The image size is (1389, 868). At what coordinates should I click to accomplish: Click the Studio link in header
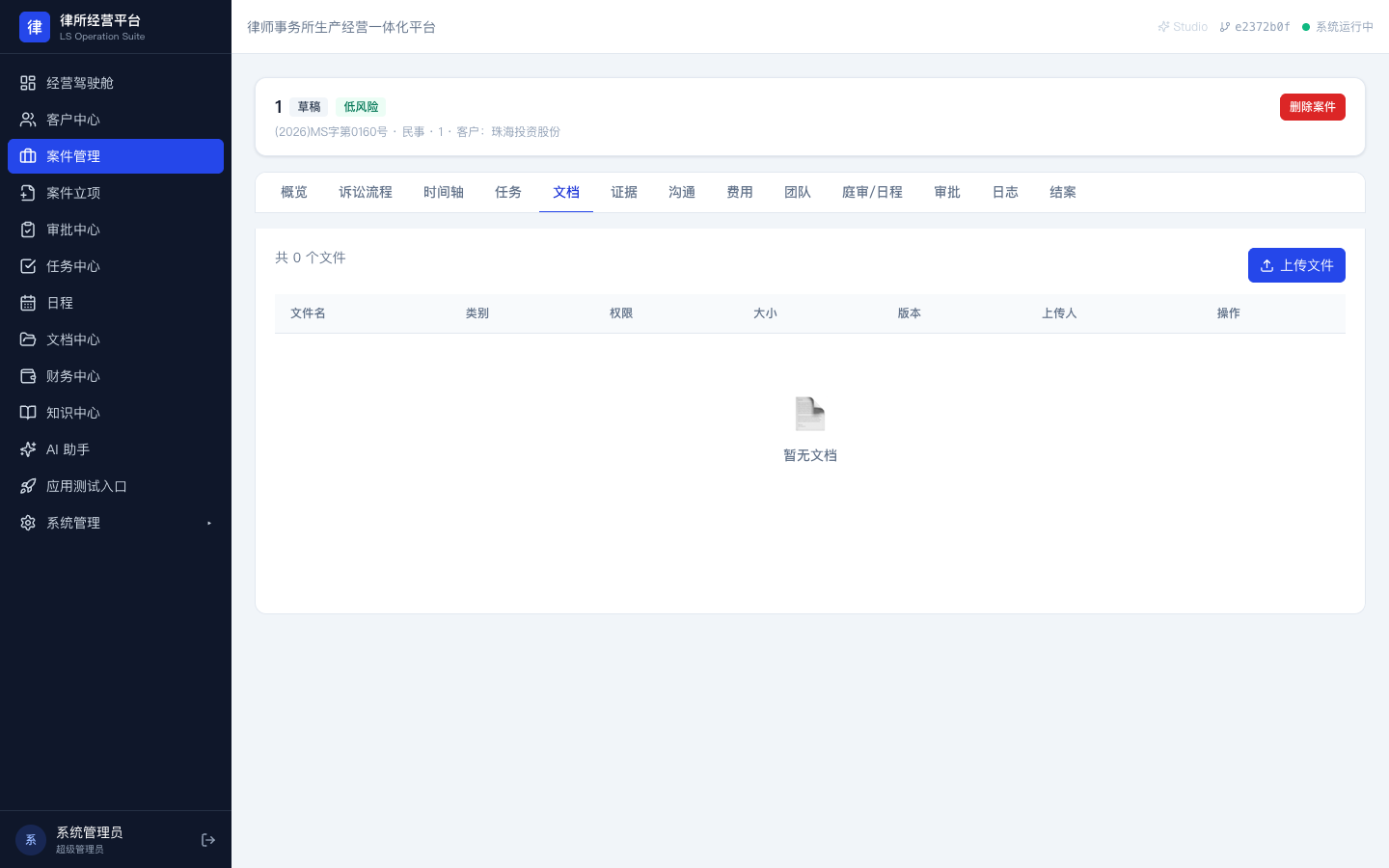(x=1183, y=27)
